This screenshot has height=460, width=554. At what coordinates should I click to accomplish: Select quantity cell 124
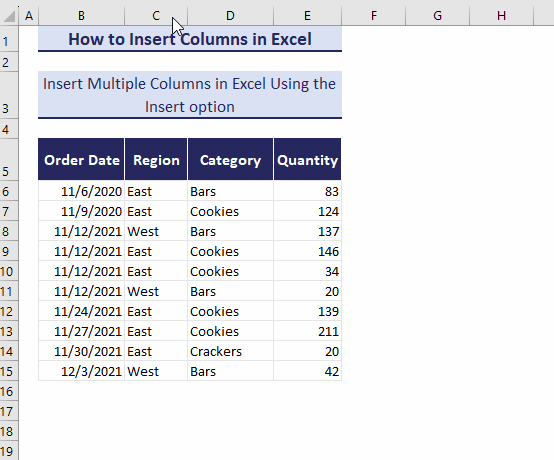tap(307, 211)
